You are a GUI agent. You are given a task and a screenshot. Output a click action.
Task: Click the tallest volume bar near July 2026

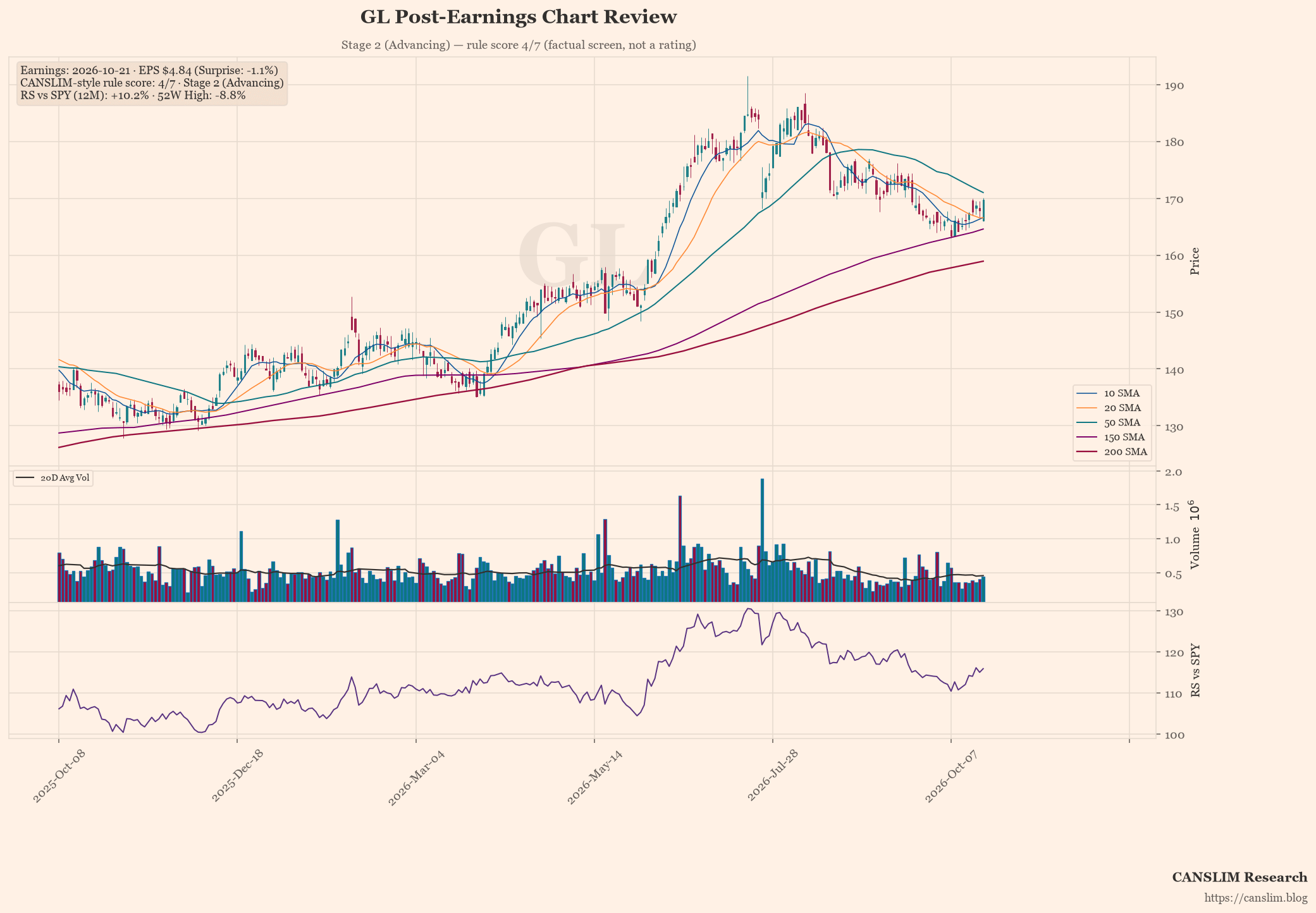[762, 540]
